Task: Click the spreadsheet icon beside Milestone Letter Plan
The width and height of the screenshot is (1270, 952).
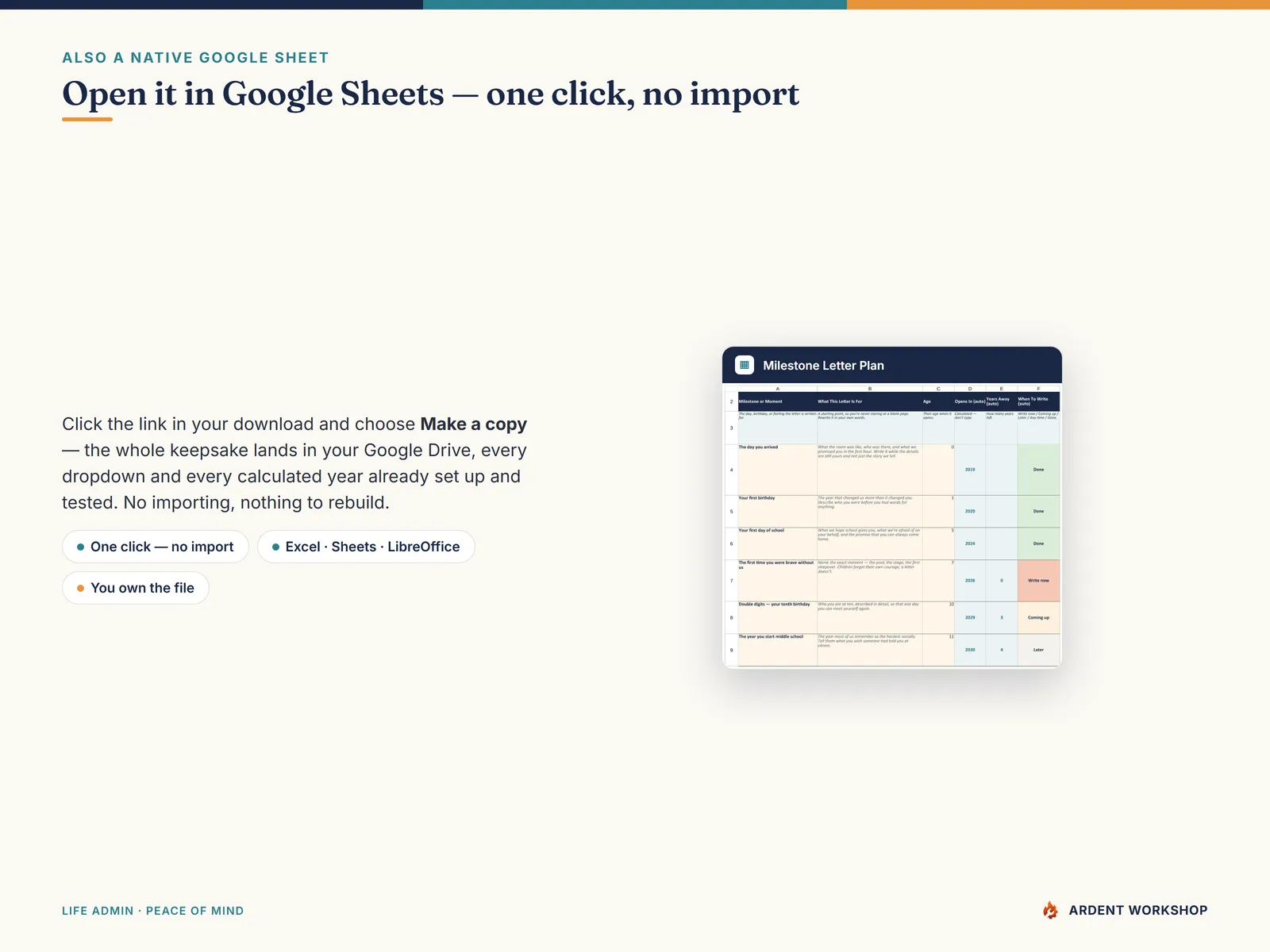Action: (745, 365)
